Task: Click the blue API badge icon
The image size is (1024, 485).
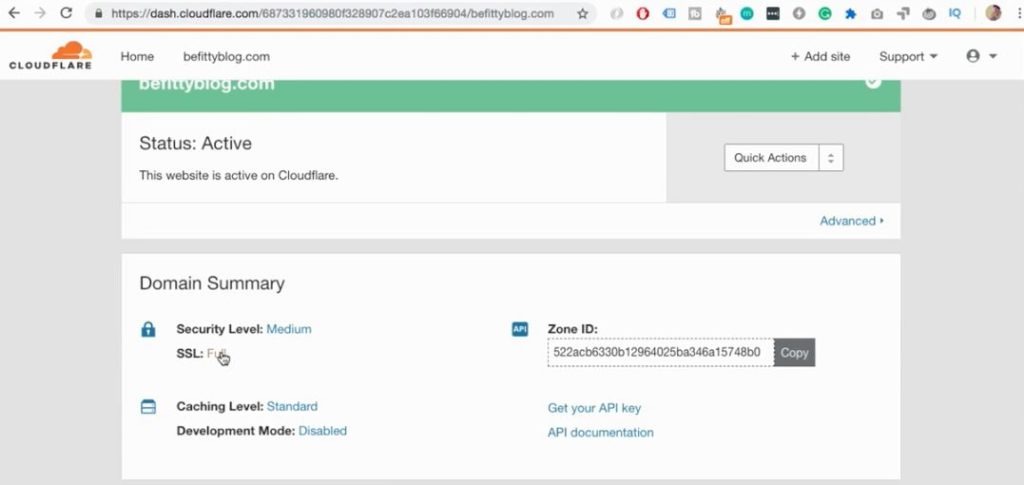Action: 520,329
